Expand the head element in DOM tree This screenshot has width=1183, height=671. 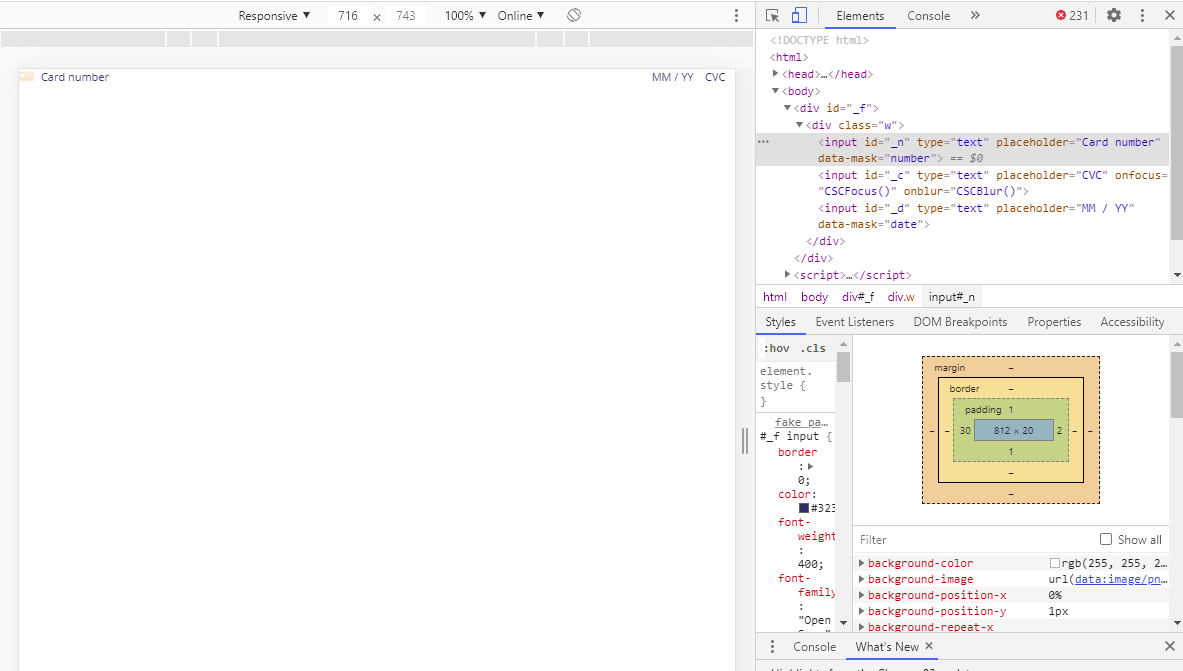pos(776,74)
